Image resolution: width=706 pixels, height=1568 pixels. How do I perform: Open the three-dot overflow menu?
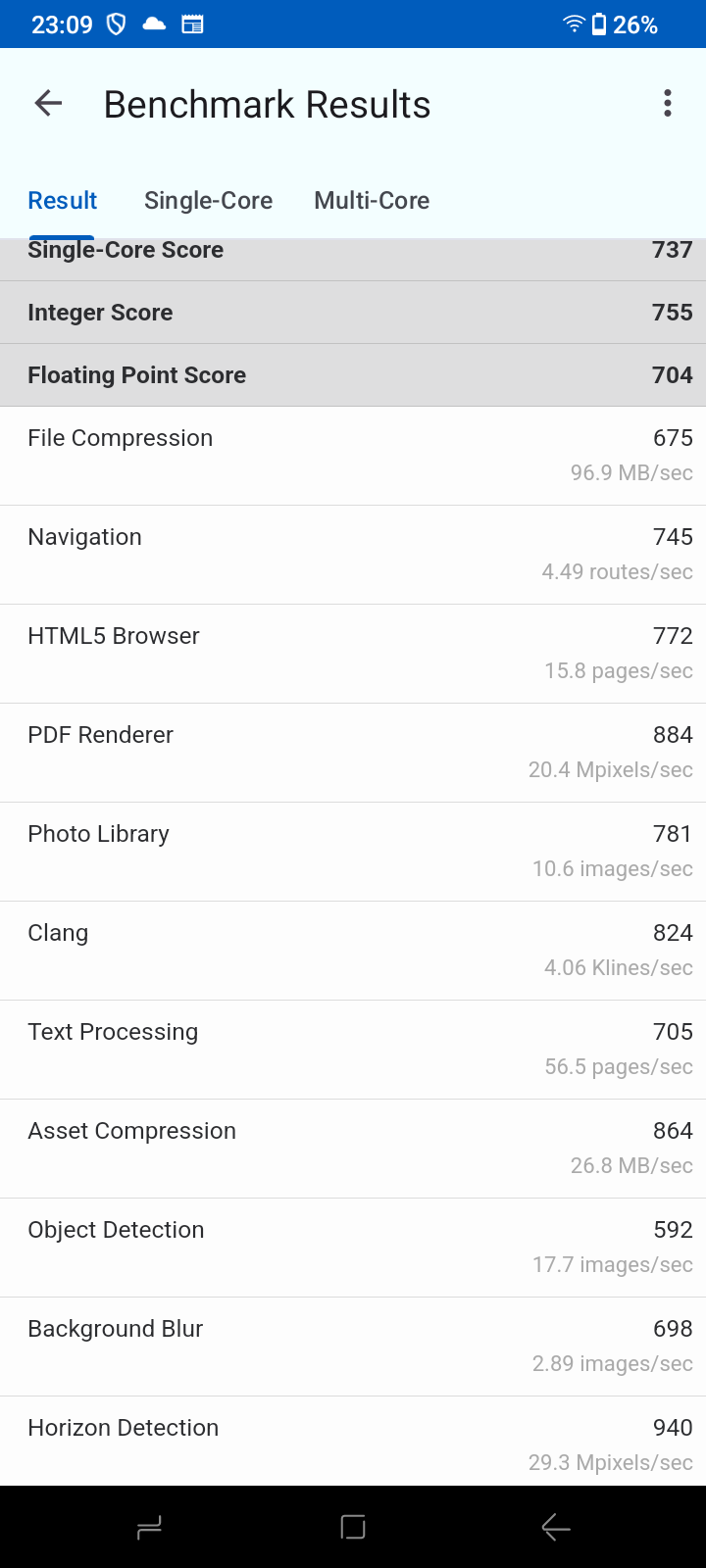668,104
